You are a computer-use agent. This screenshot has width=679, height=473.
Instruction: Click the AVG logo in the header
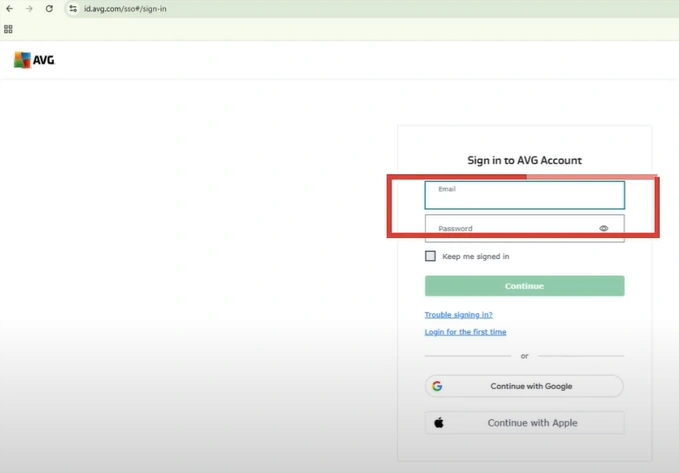click(x=35, y=60)
